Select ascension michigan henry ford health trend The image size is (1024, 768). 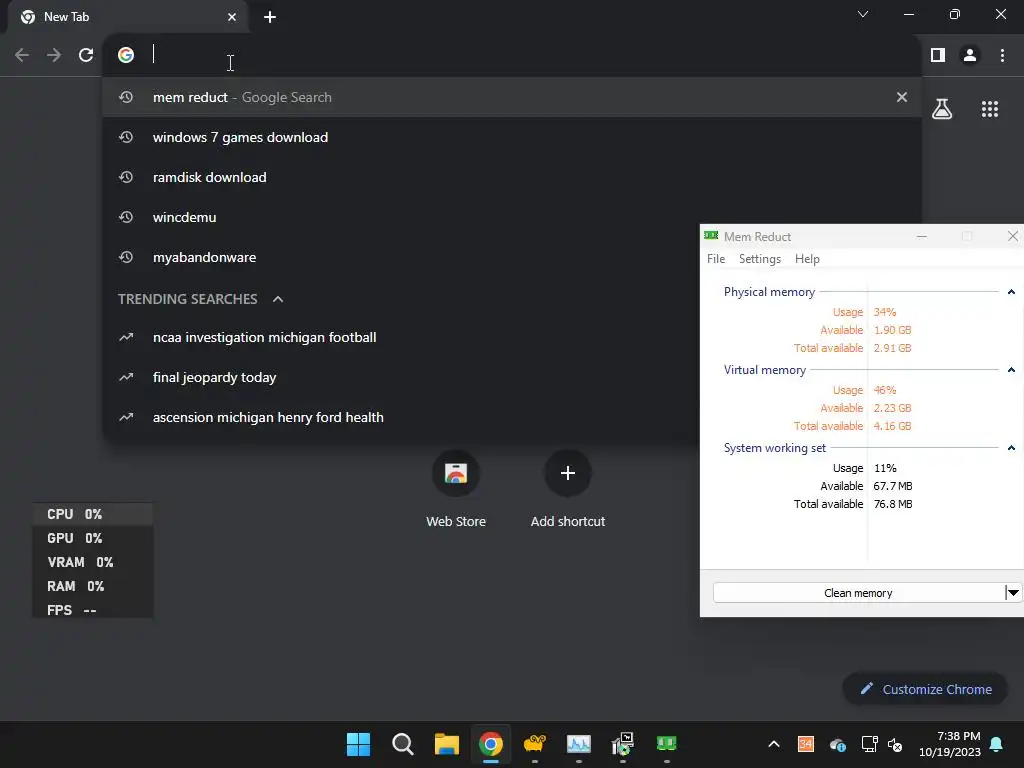pyautogui.click(x=402, y=417)
